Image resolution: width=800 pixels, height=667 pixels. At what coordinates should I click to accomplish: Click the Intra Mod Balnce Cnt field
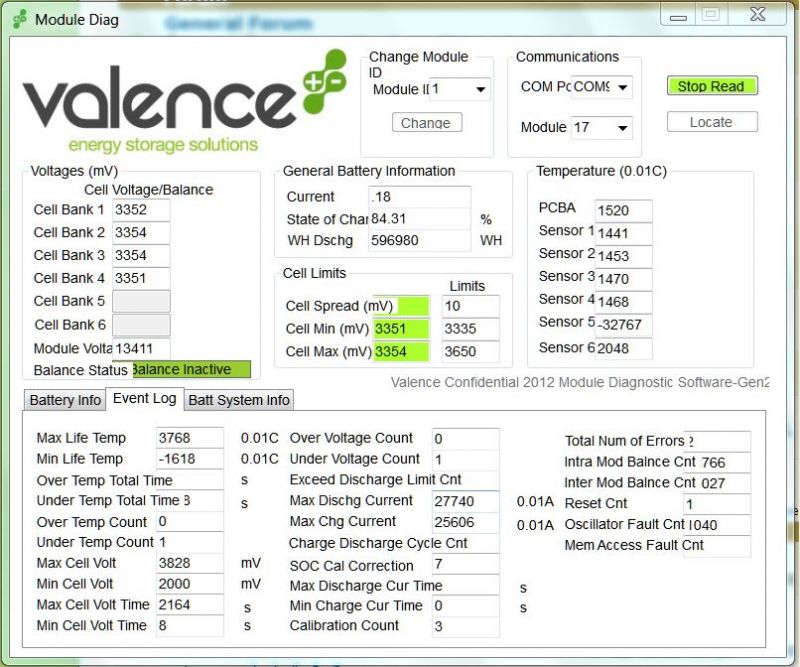tap(717, 462)
